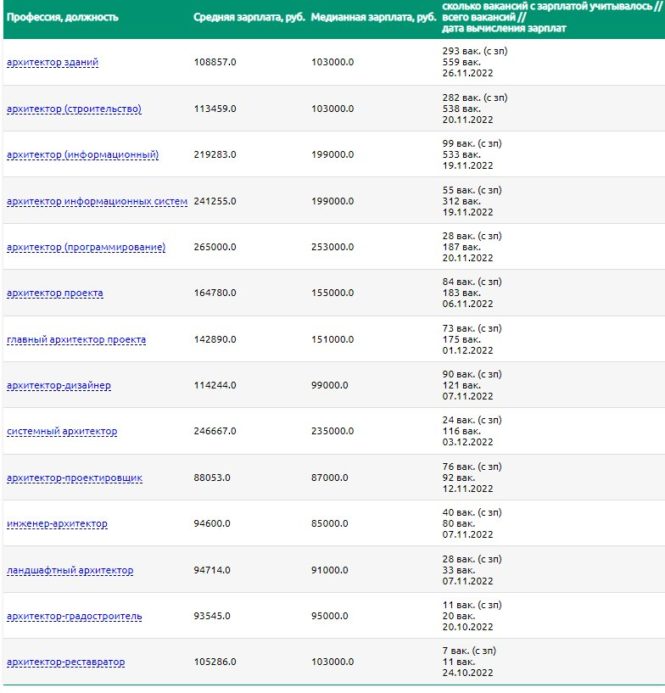Select average salary value 113459.0
The height and width of the screenshot is (693, 665).
[x=215, y=109]
